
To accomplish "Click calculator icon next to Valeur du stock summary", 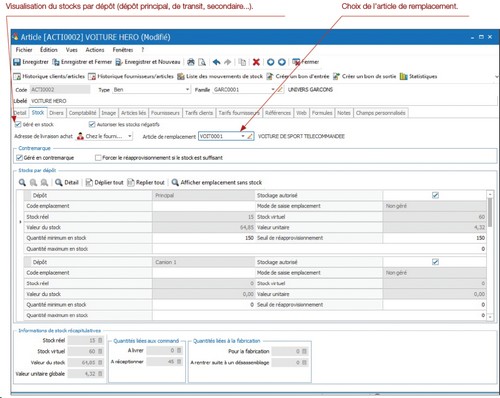I will pyautogui.click(x=100, y=362).
